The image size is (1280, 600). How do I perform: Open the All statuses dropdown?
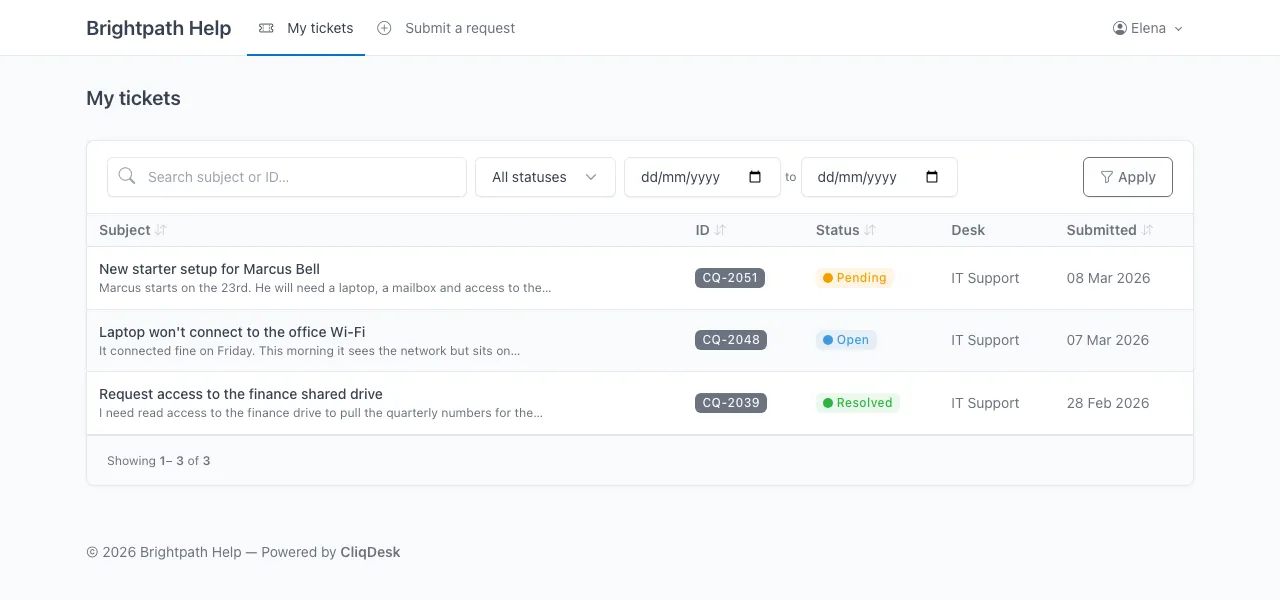(545, 177)
